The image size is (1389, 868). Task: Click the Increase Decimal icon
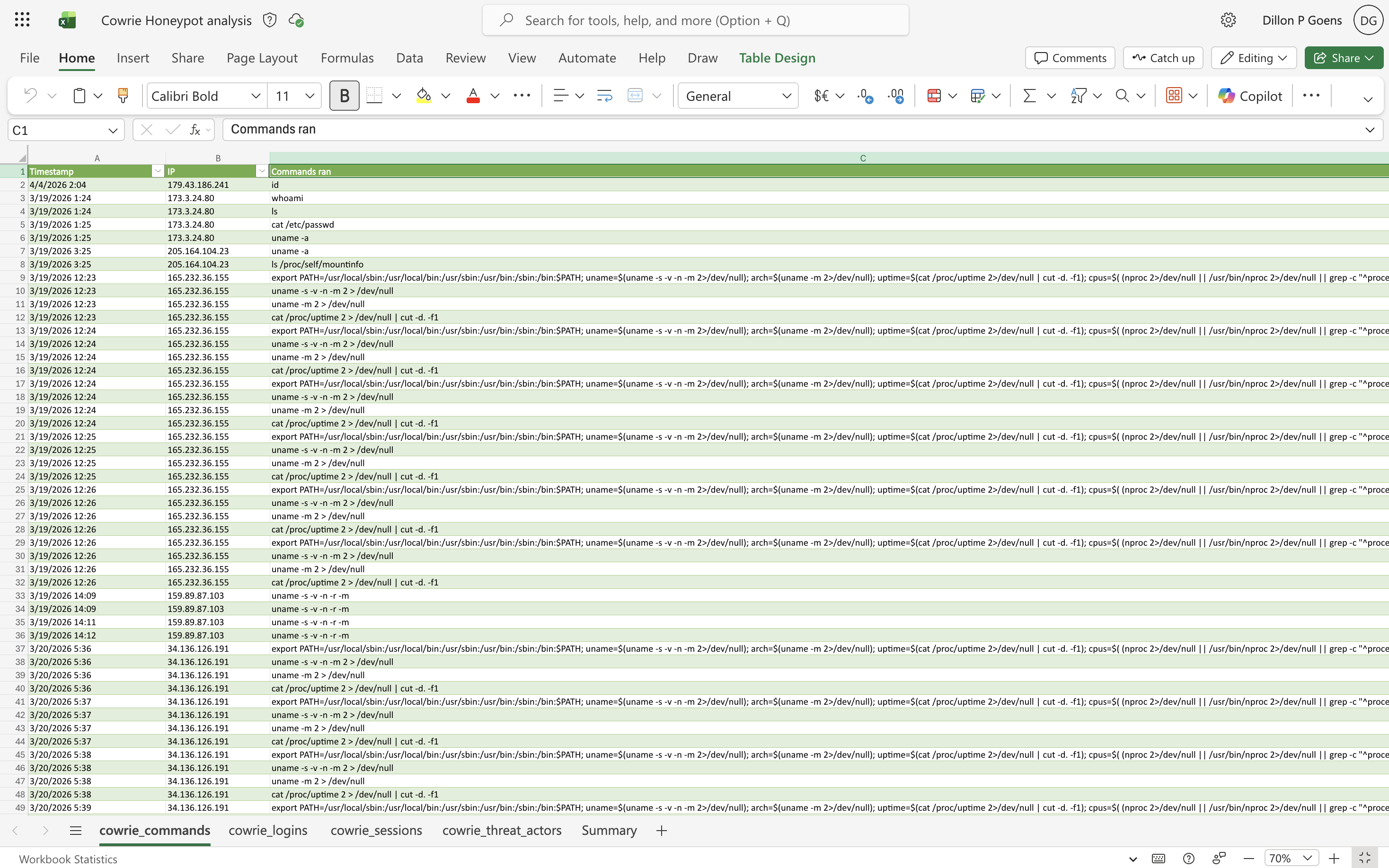pos(865,95)
